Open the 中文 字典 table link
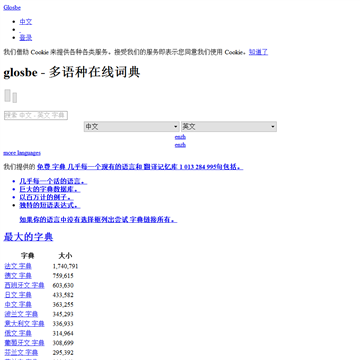 click(18, 305)
